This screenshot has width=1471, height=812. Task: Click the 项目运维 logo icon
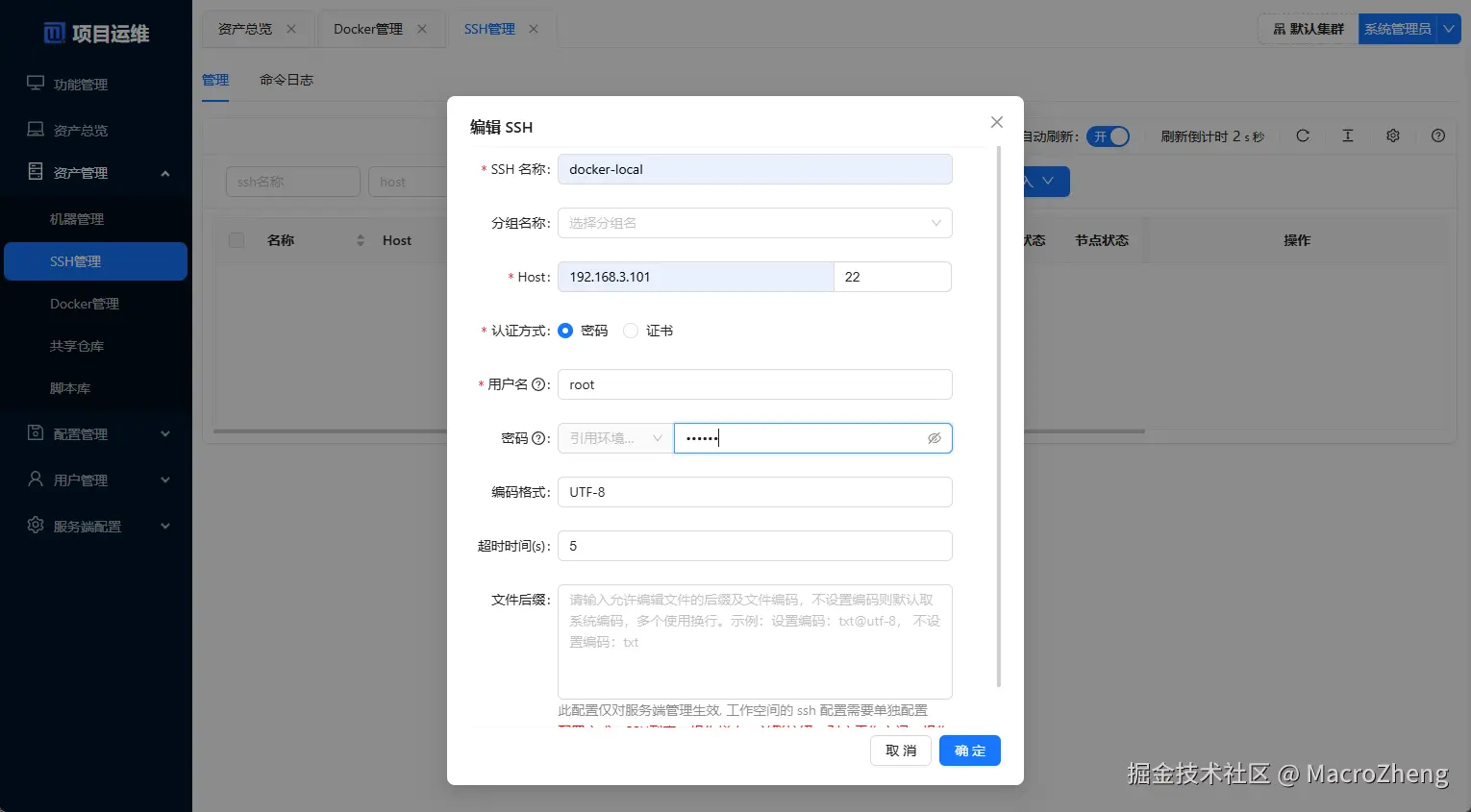(x=55, y=34)
